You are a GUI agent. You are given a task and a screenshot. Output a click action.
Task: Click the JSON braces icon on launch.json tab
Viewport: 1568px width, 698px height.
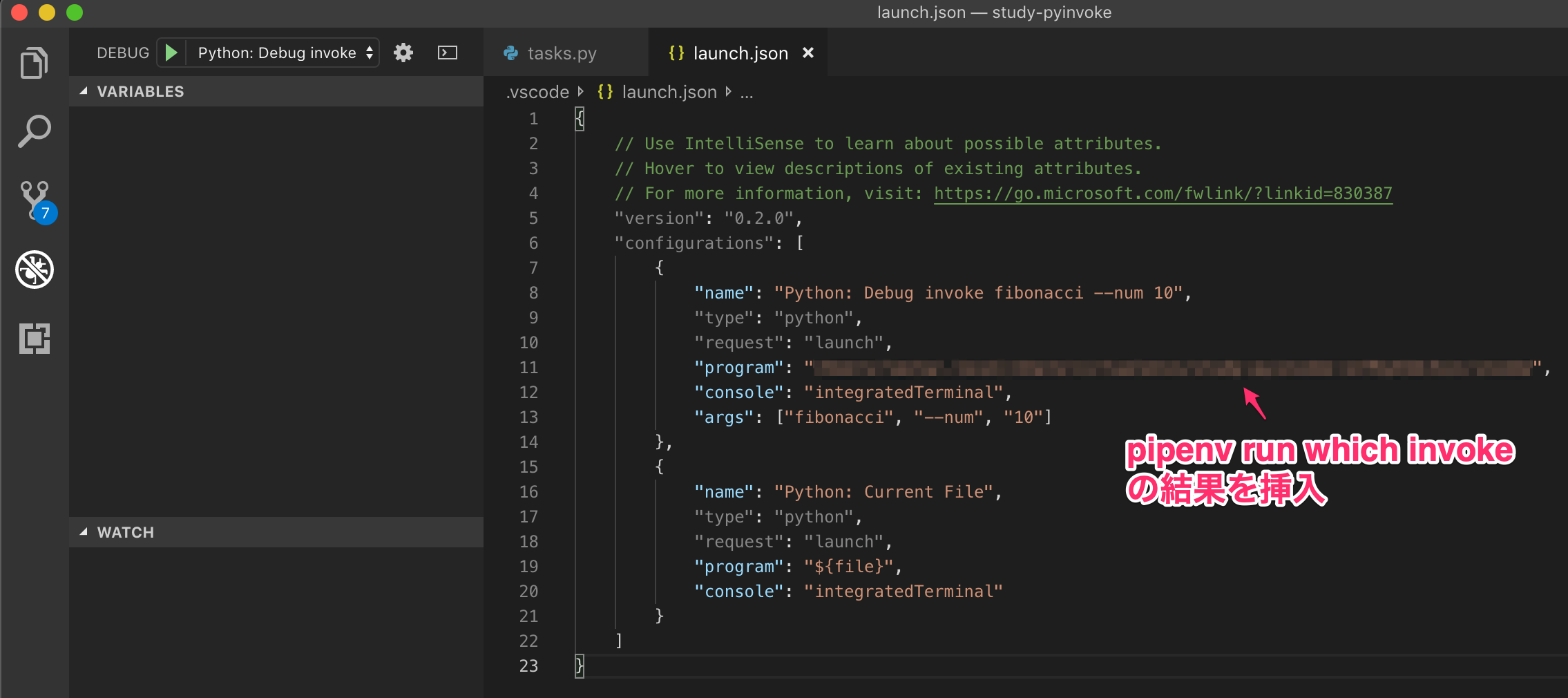[676, 53]
